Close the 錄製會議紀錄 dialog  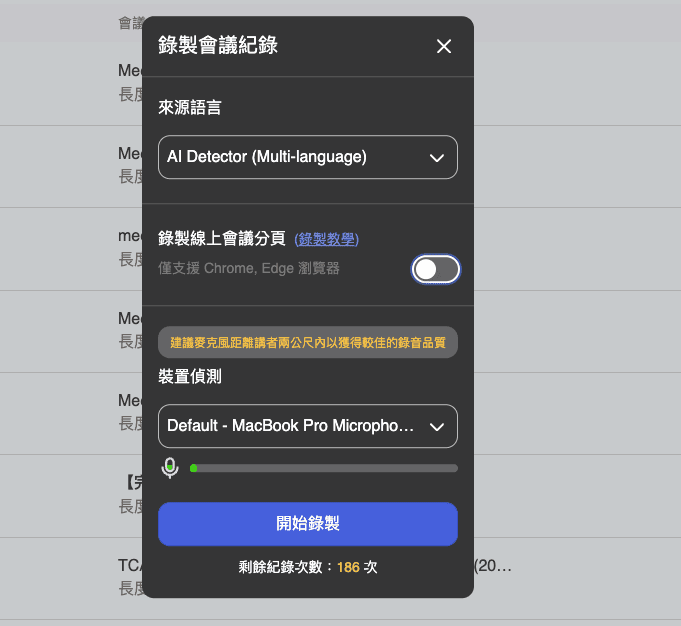(x=444, y=46)
